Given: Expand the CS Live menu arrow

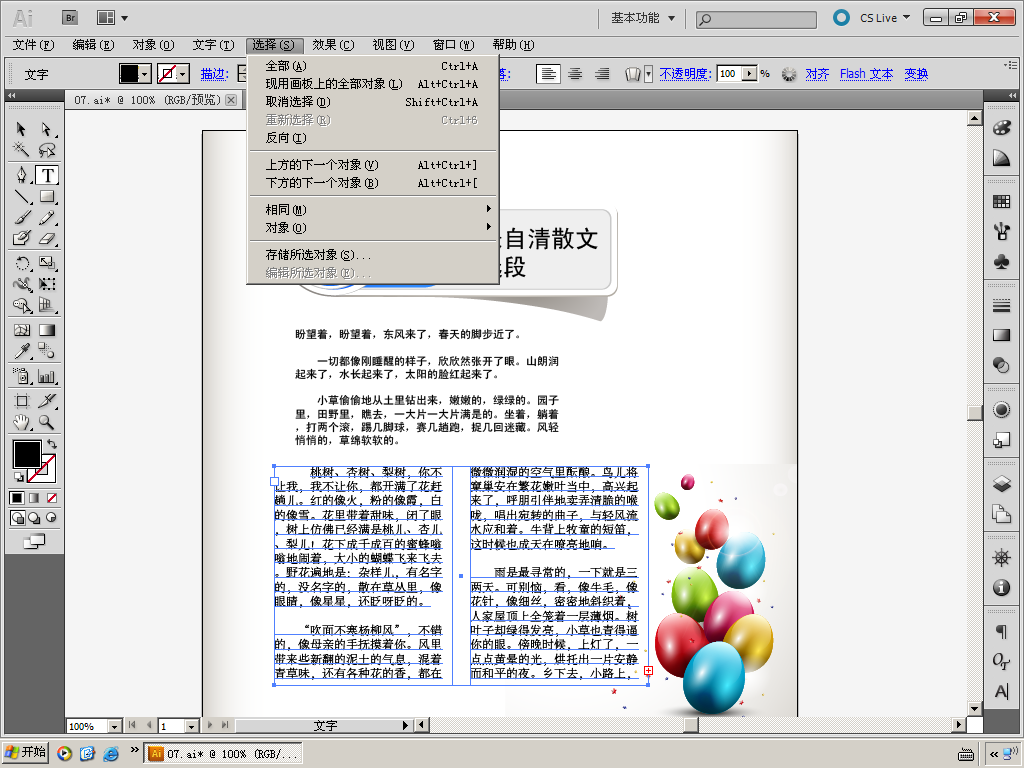Looking at the screenshot, I should pyautogui.click(x=906, y=18).
